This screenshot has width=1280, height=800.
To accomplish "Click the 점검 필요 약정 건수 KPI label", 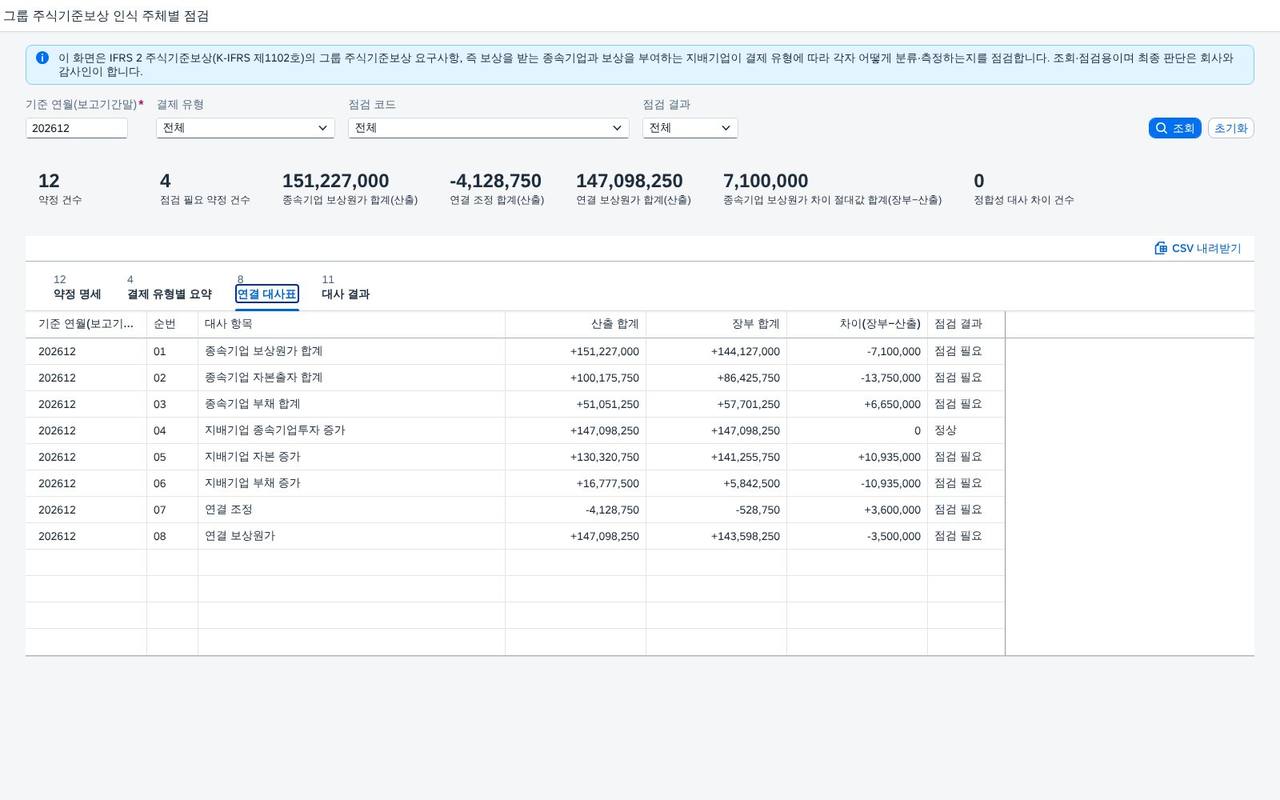I will 205,200.
